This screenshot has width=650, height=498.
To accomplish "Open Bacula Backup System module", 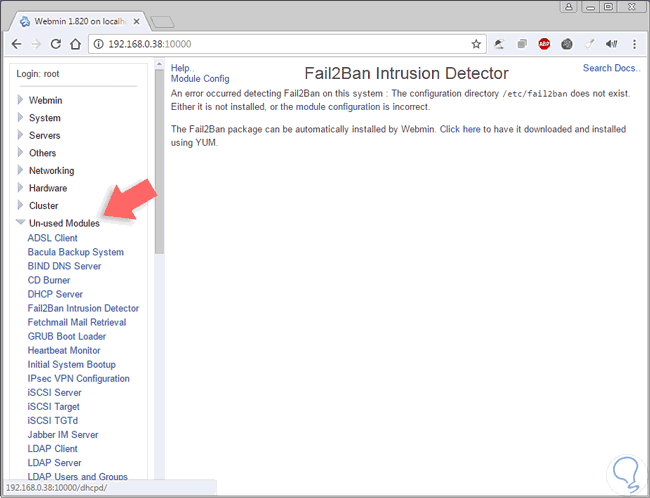I will (x=75, y=252).
